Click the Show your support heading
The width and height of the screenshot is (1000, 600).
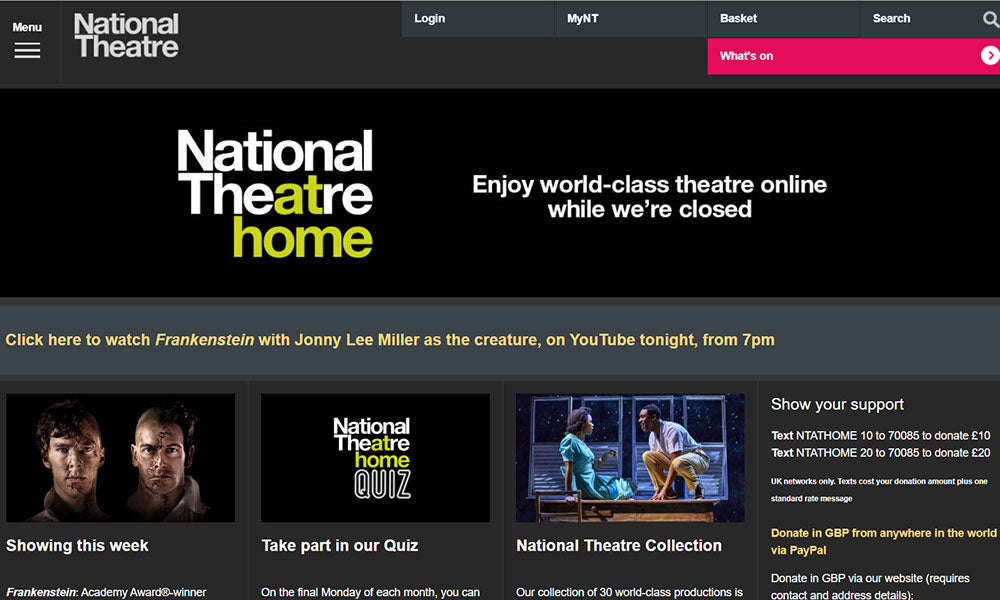pos(837,404)
